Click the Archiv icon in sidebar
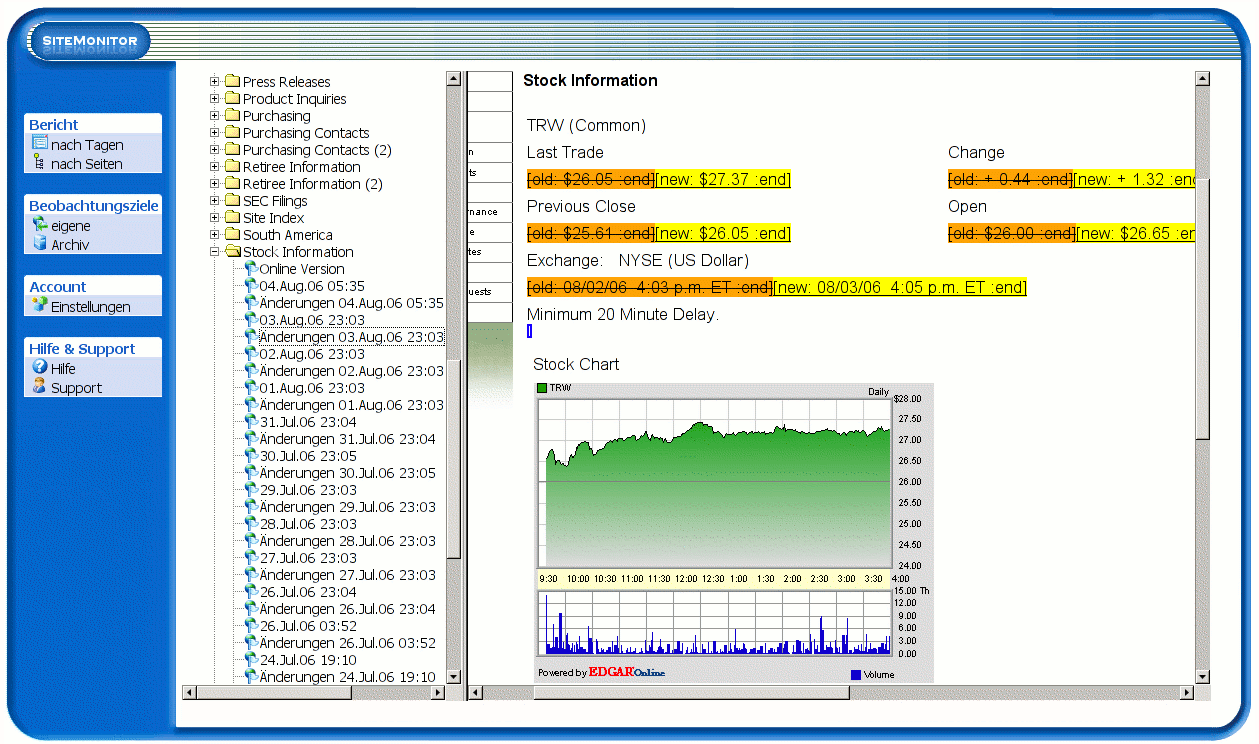 (x=40, y=244)
